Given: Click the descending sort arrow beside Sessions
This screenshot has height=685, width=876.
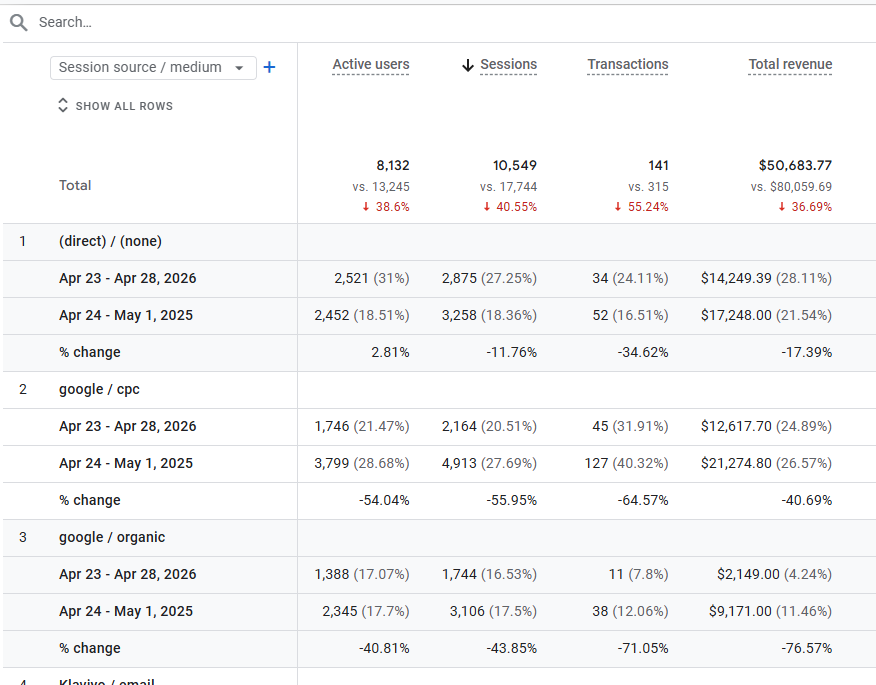Looking at the screenshot, I should (x=467, y=65).
